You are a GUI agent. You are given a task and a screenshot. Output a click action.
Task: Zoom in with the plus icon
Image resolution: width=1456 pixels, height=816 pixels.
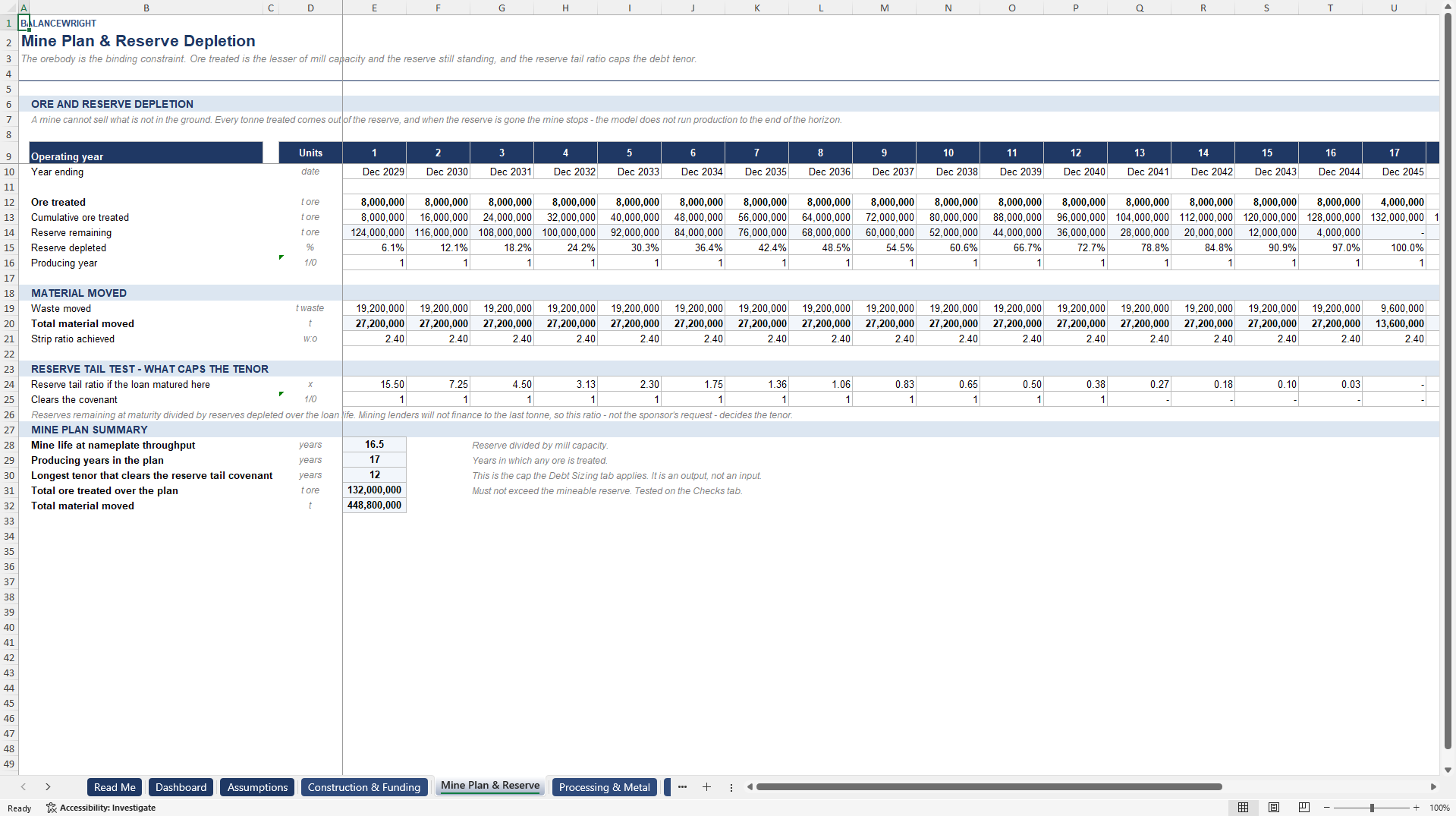pos(1417,808)
